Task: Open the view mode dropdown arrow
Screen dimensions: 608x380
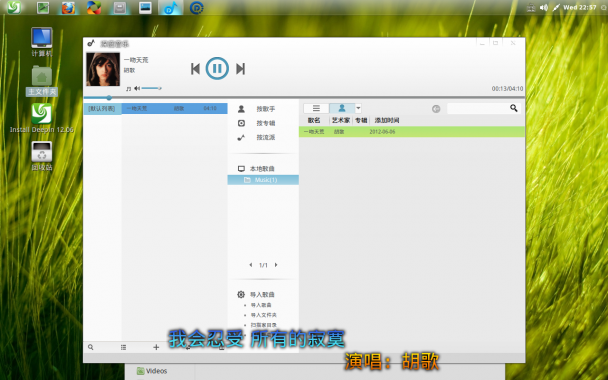Action: (358, 108)
